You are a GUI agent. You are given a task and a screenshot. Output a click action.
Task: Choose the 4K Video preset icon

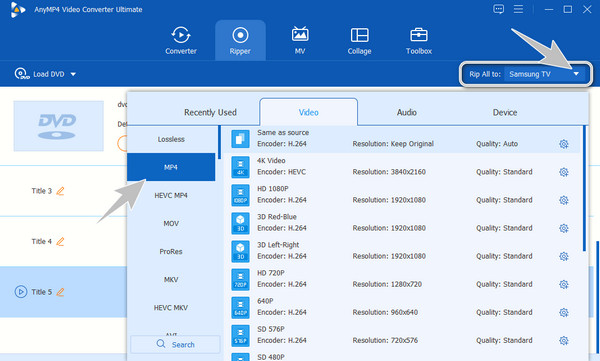pos(240,167)
